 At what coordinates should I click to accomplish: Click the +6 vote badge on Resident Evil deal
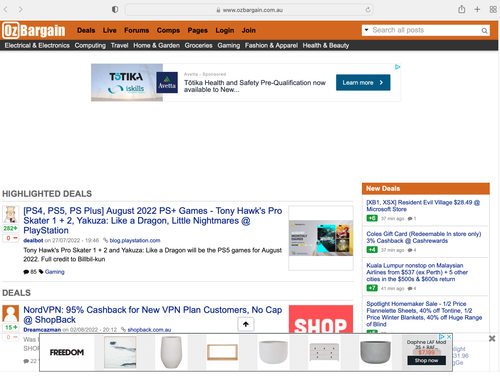tap(372, 218)
